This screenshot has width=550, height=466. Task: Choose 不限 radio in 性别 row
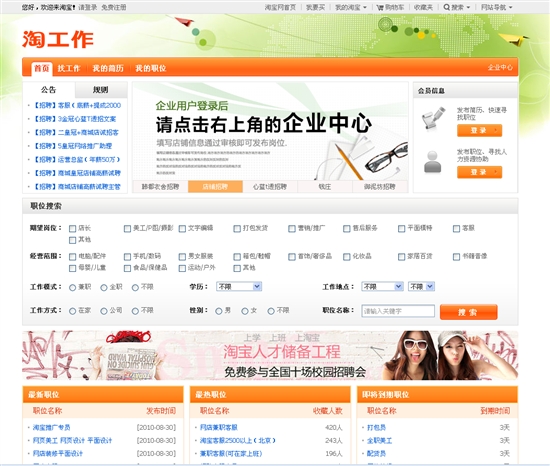coord(271,311)
